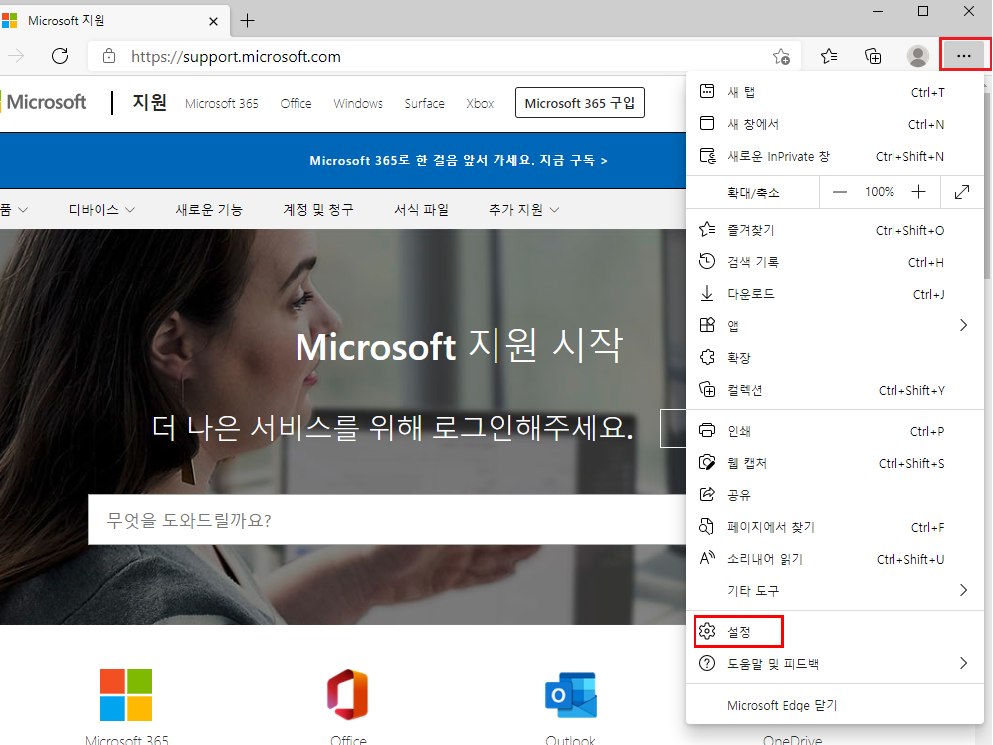This screenshot has height=745, width=993.
Task: Open 다운로드 from the menu
Action: click(x=835, y=294)
